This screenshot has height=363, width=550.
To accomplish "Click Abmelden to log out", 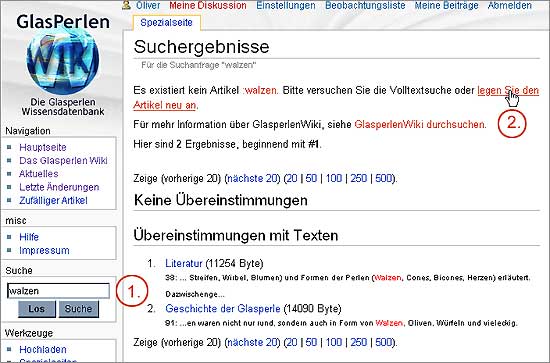I will (x=510, y=5).
